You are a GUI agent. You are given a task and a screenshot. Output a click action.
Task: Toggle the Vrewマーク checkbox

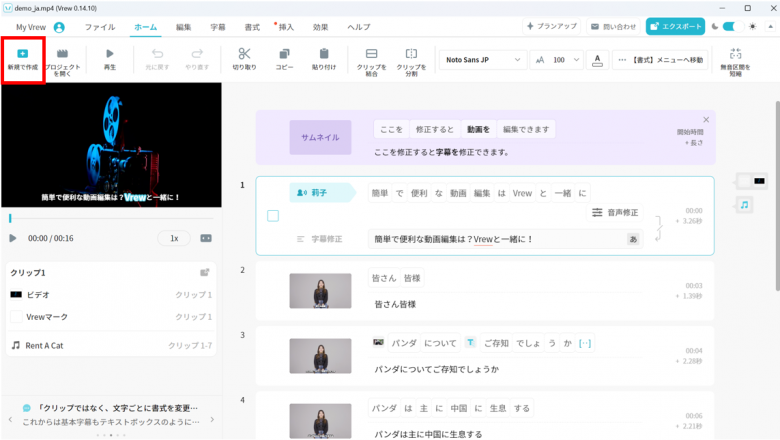point(16,317)
